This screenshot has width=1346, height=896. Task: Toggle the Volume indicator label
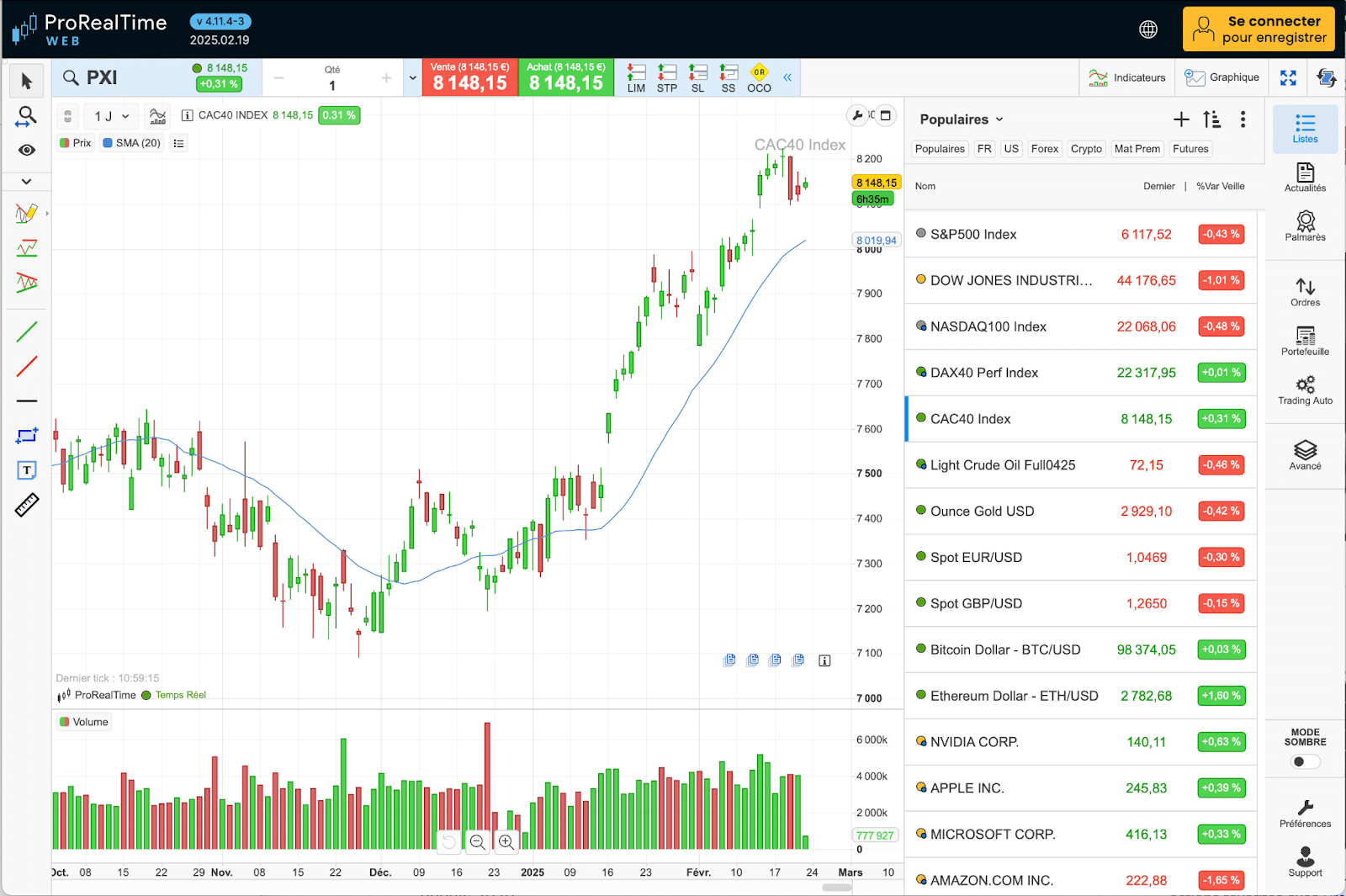coord(84,722)
